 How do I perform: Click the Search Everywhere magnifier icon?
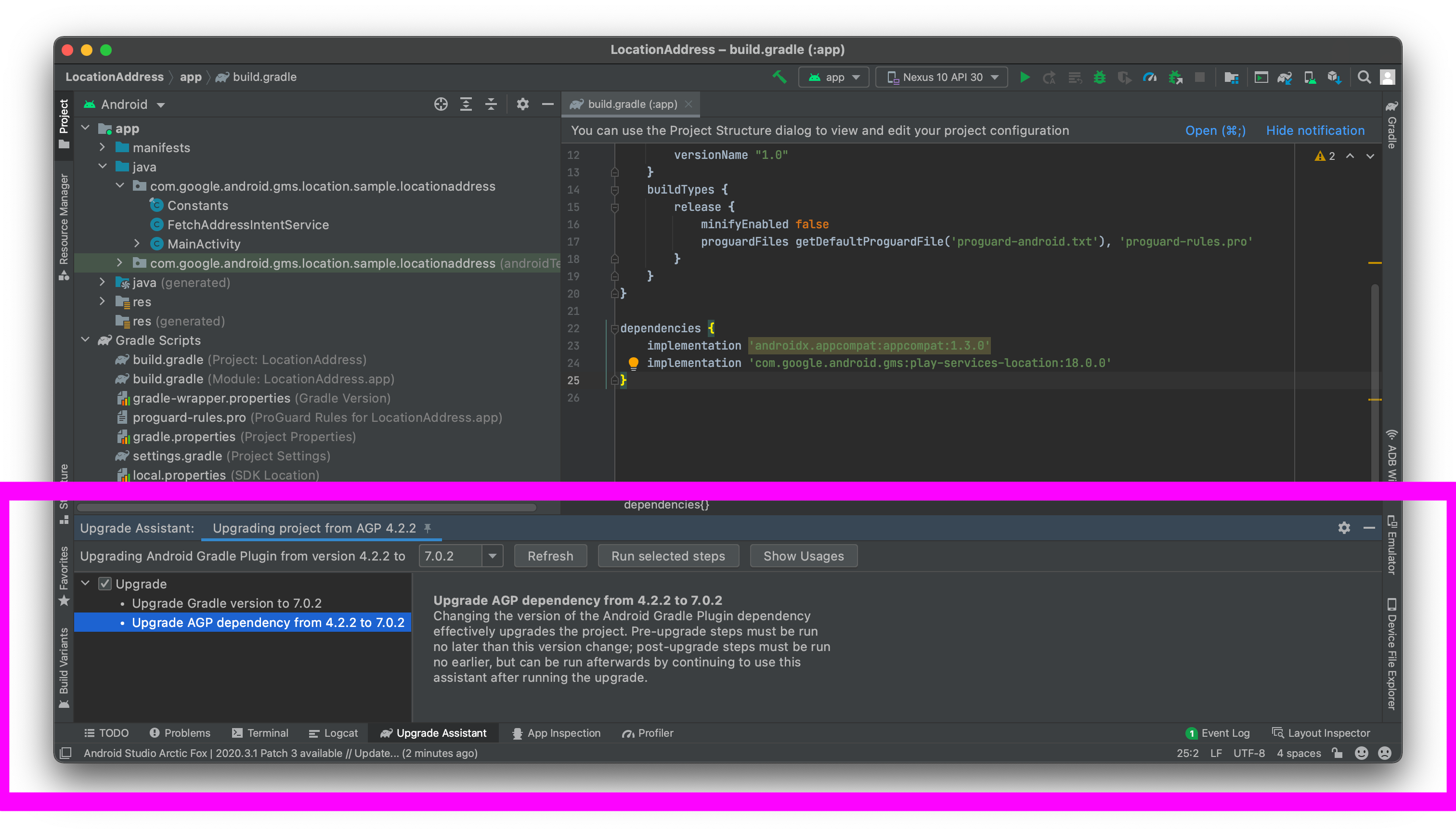pos(1364,77)
